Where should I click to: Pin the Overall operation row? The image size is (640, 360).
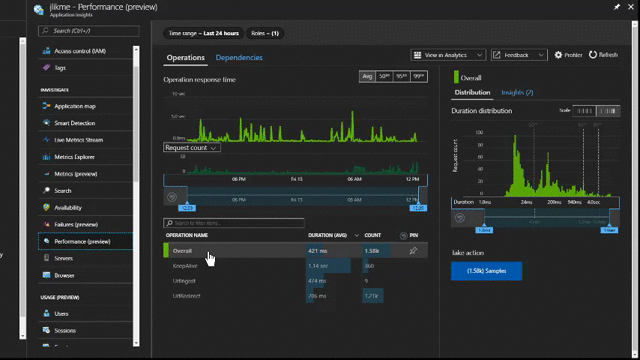tap(413, 251)
